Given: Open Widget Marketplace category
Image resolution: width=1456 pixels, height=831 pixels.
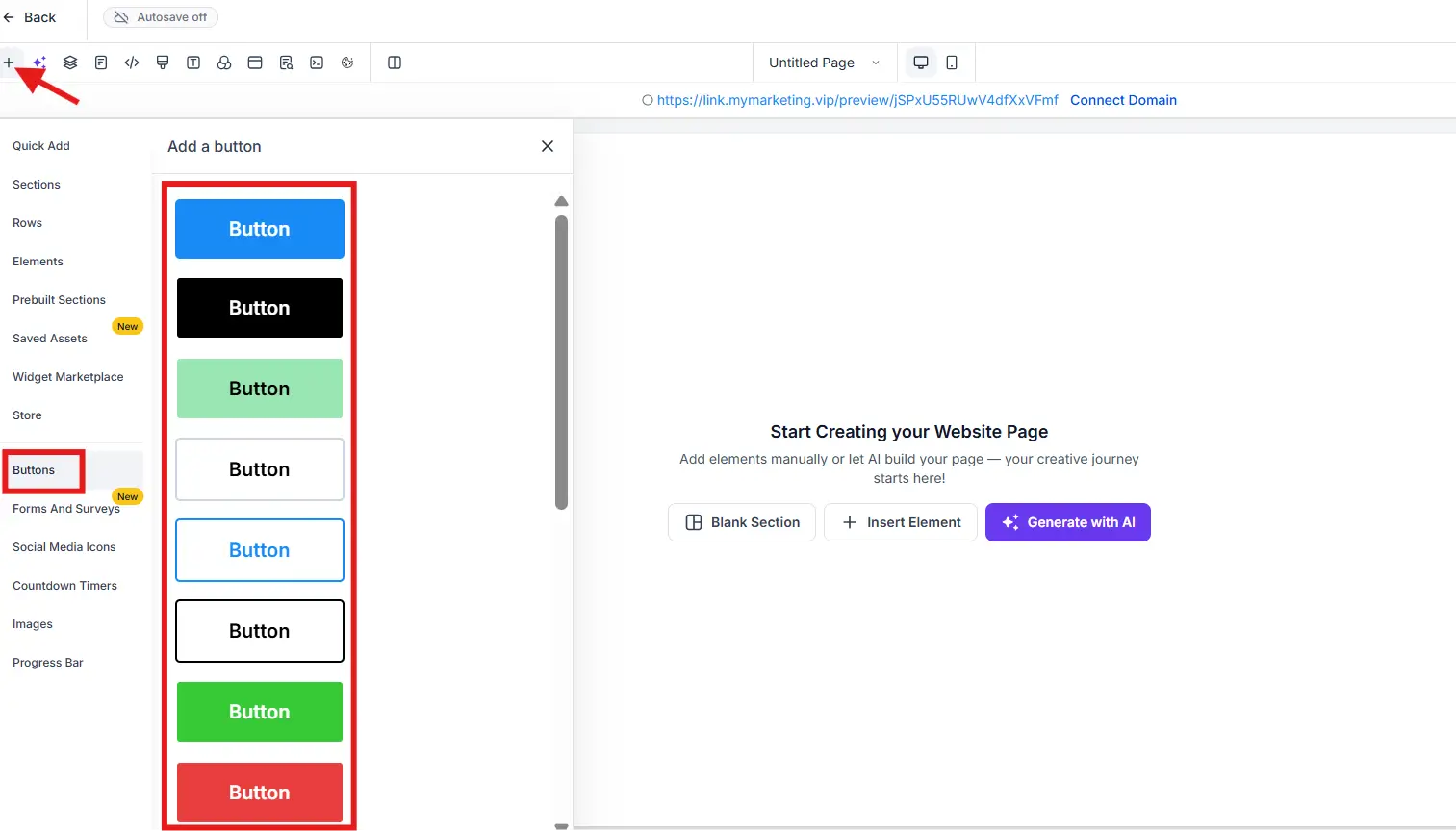Looking at the screenshot, I should coord(68,377).
